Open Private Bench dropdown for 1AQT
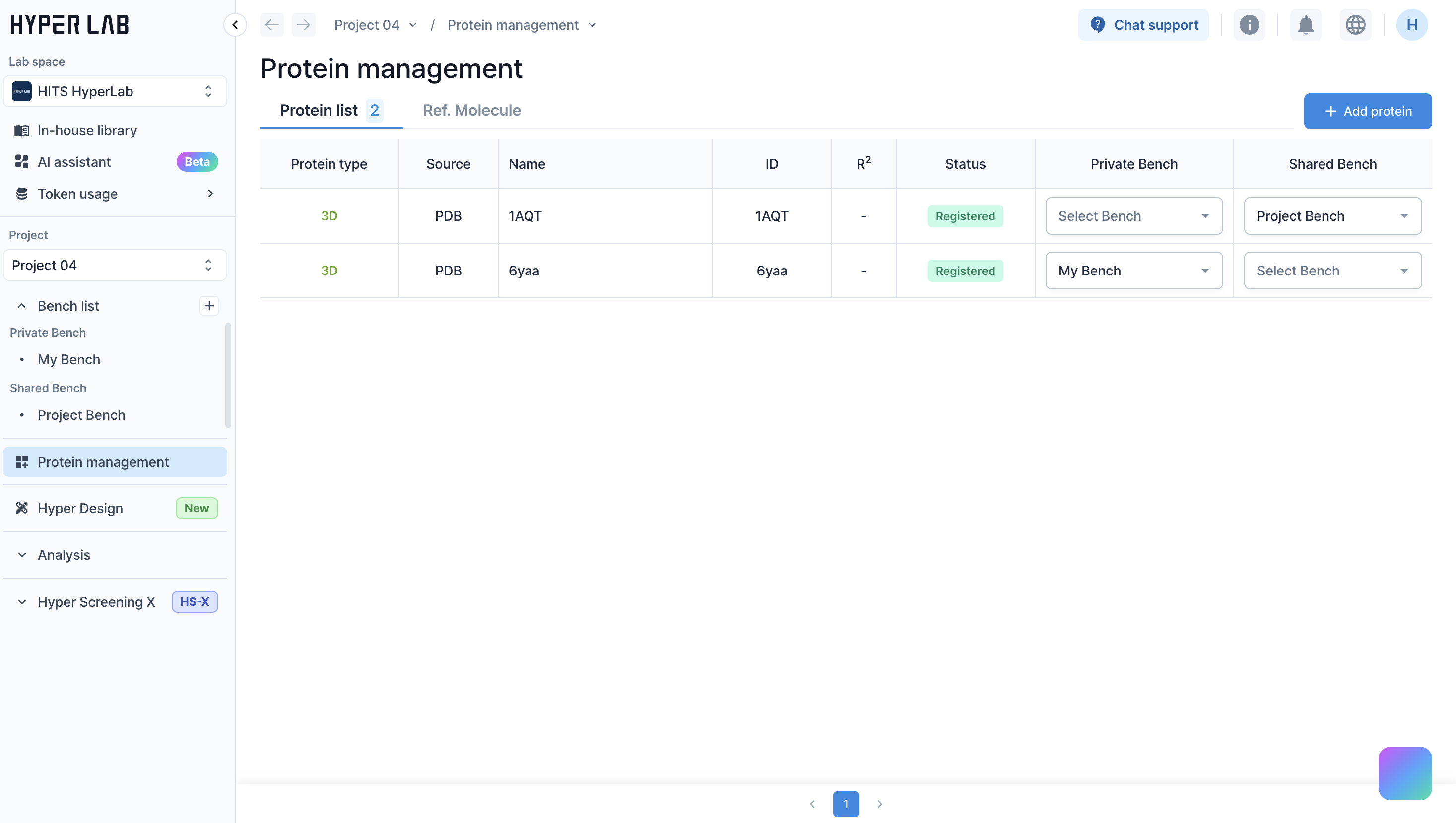Viewport: 1456px width, 823px height. point(1133,216)
